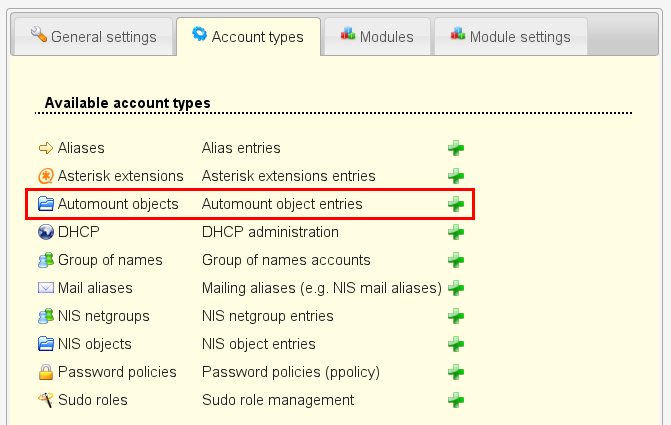
Task: Click green plus beside Group of names
Action: point(456,260)
